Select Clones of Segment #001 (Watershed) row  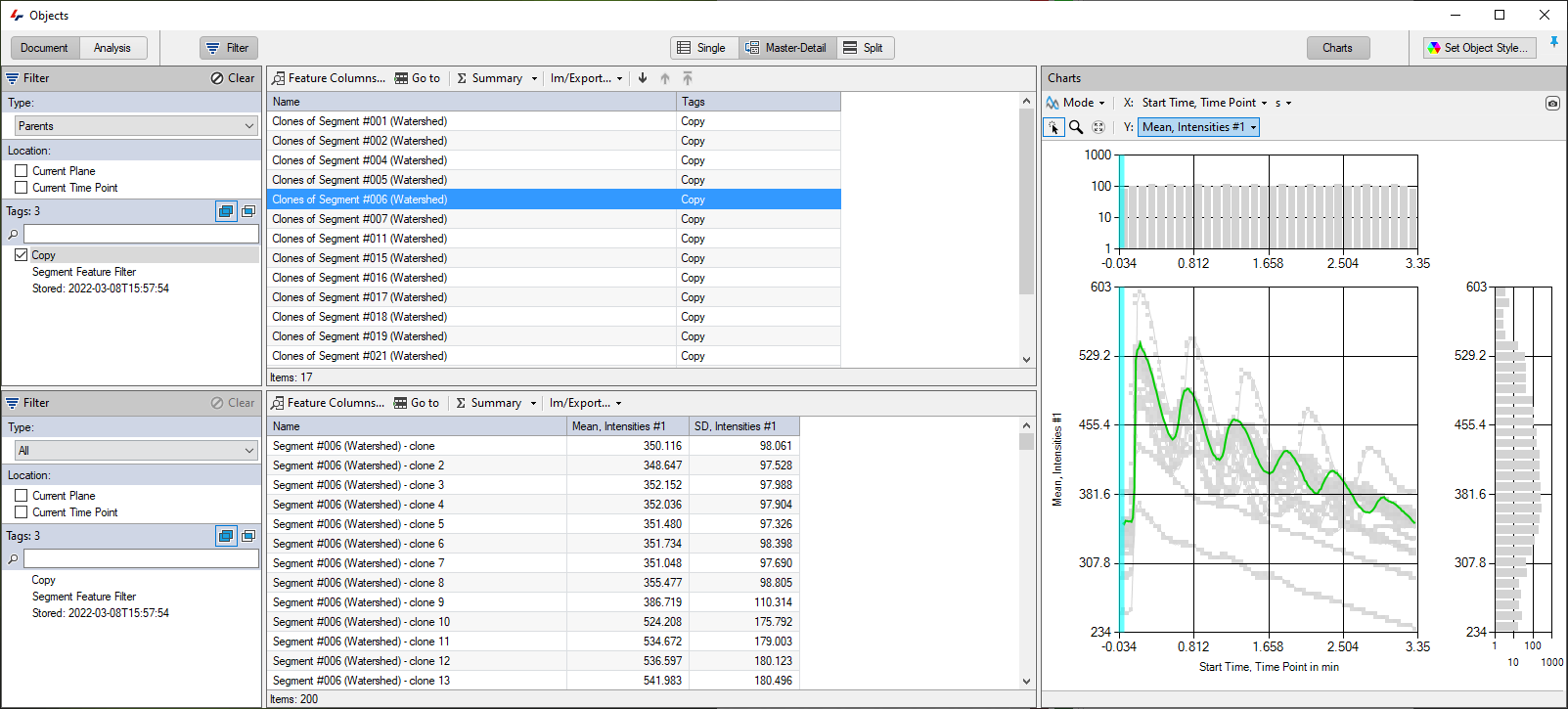point(554,121)
